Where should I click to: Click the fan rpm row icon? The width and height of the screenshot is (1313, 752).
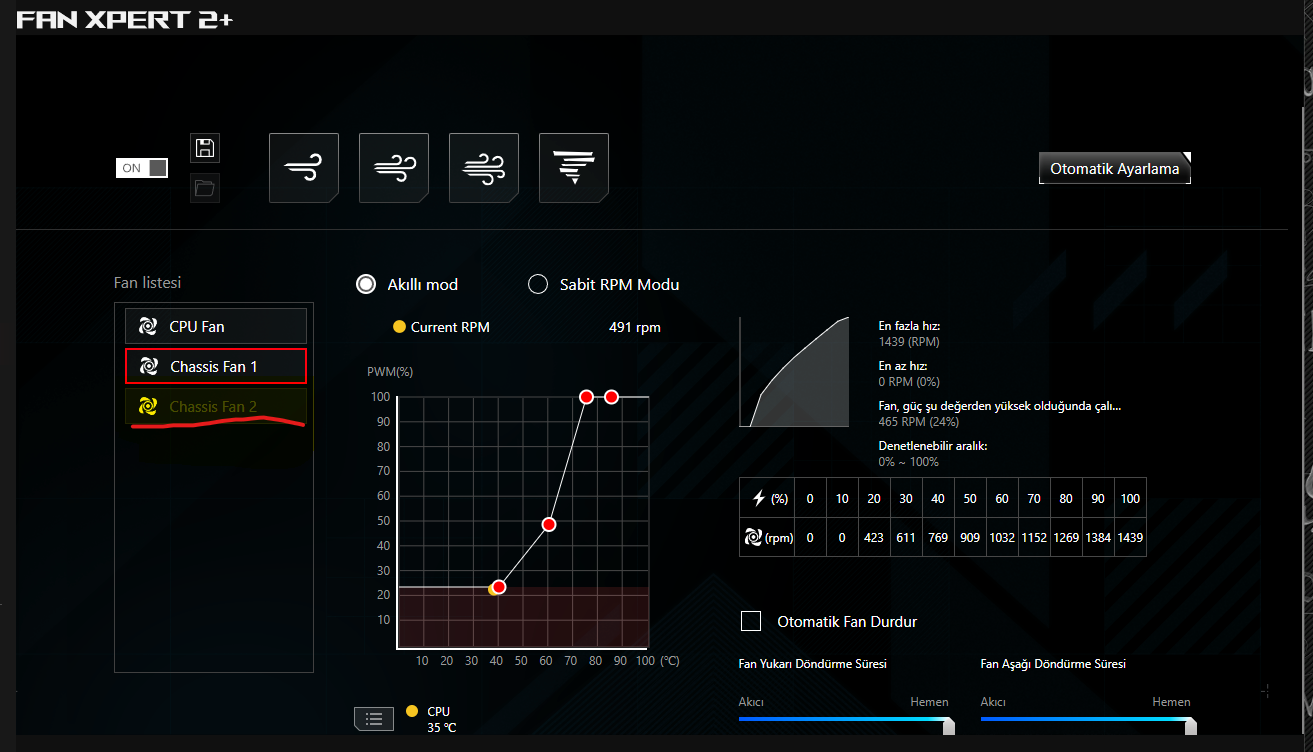click(x=754, y=537)
